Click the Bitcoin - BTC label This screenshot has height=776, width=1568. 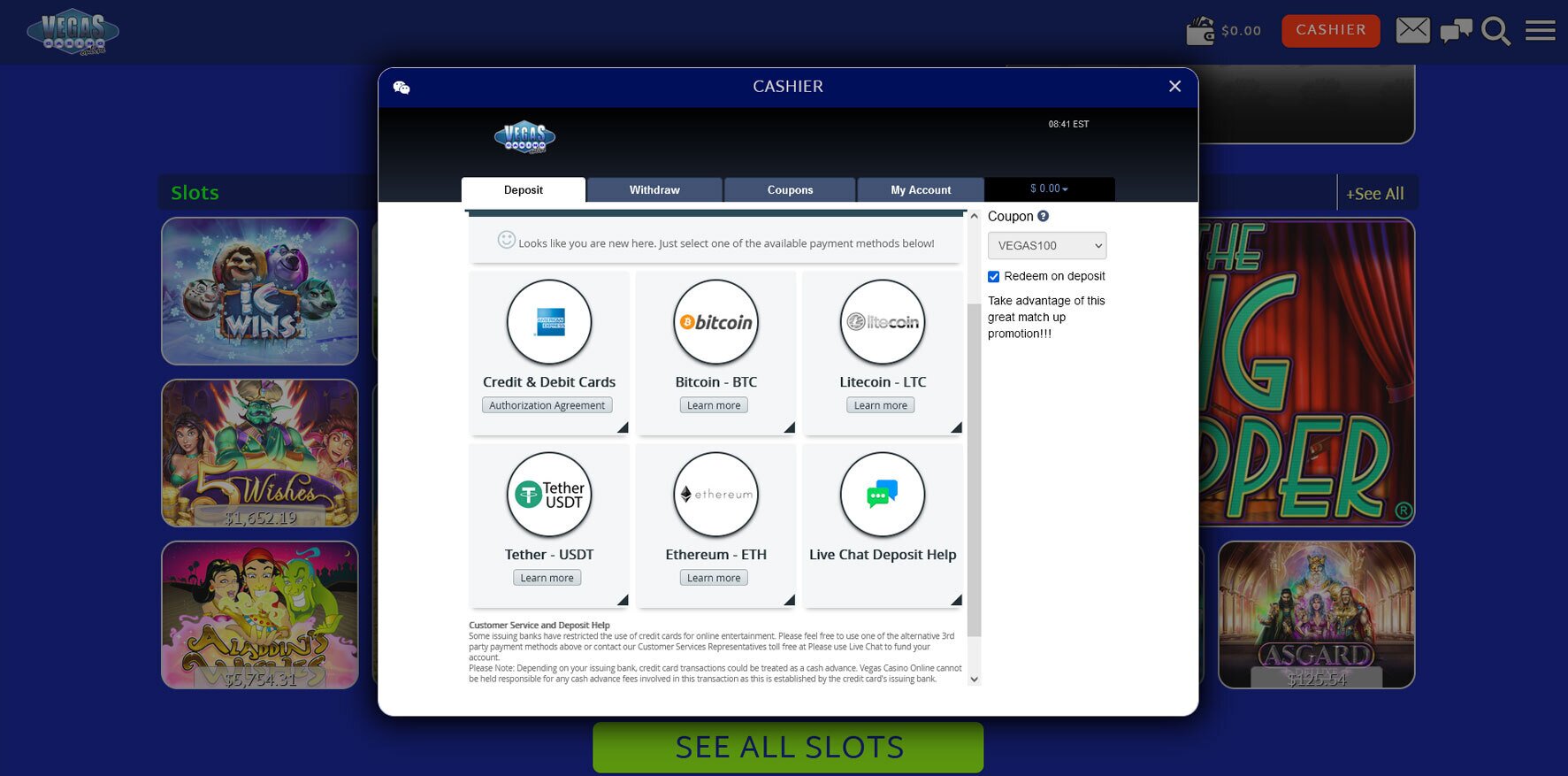[x=716, y=382]
